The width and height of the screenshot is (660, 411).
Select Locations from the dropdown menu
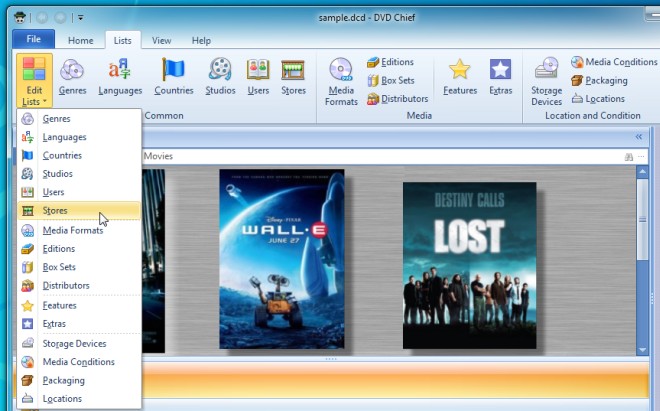coord(79,399)
